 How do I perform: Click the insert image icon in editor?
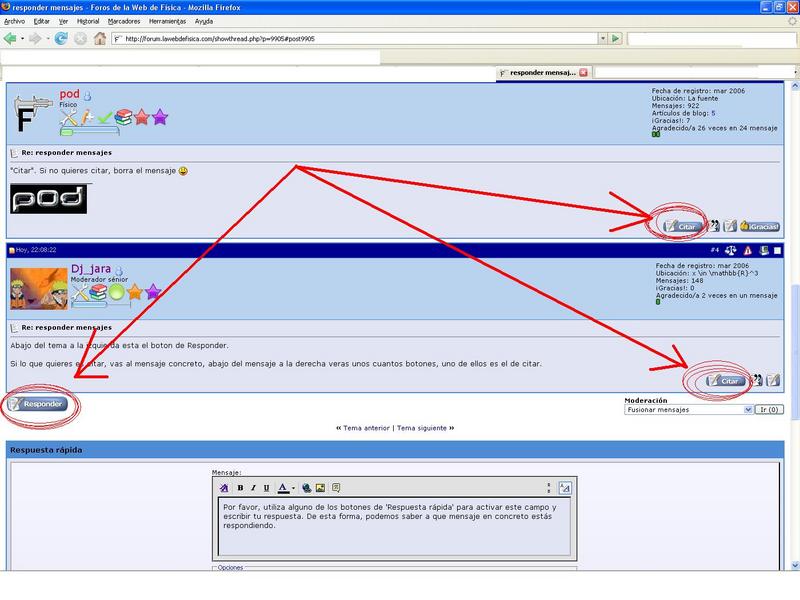[320, 488]
